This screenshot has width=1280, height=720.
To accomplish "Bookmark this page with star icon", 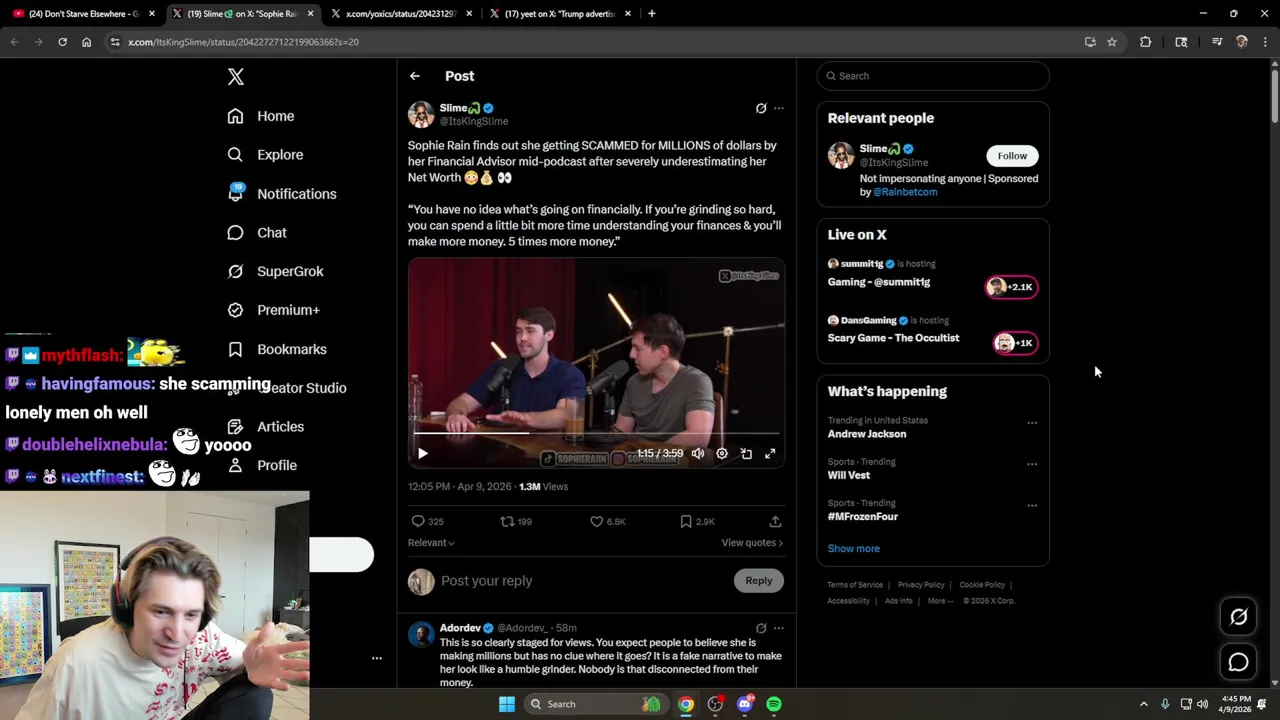I will [x=1112, y=42].
